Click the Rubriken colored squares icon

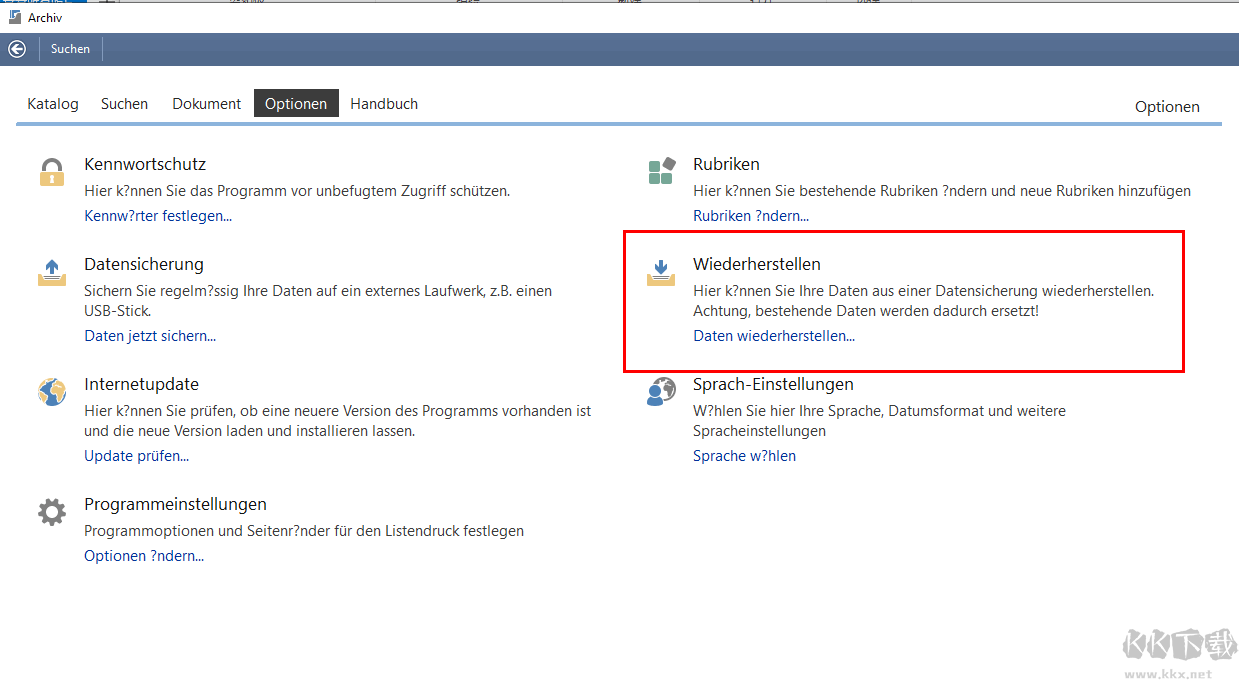pos(661,171)
